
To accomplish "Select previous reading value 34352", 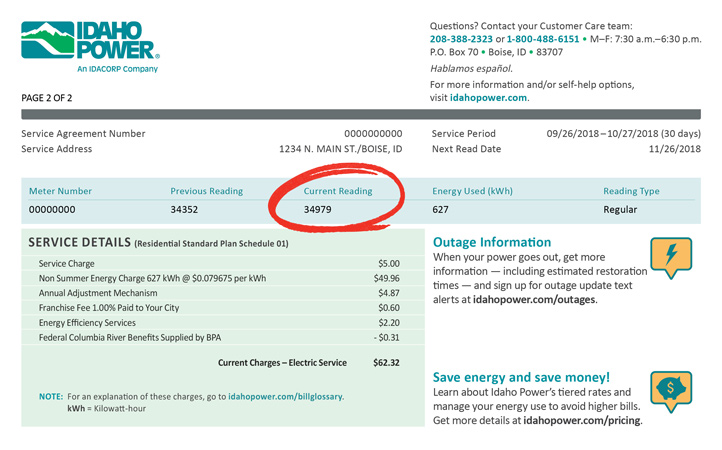I will (184, 210).
